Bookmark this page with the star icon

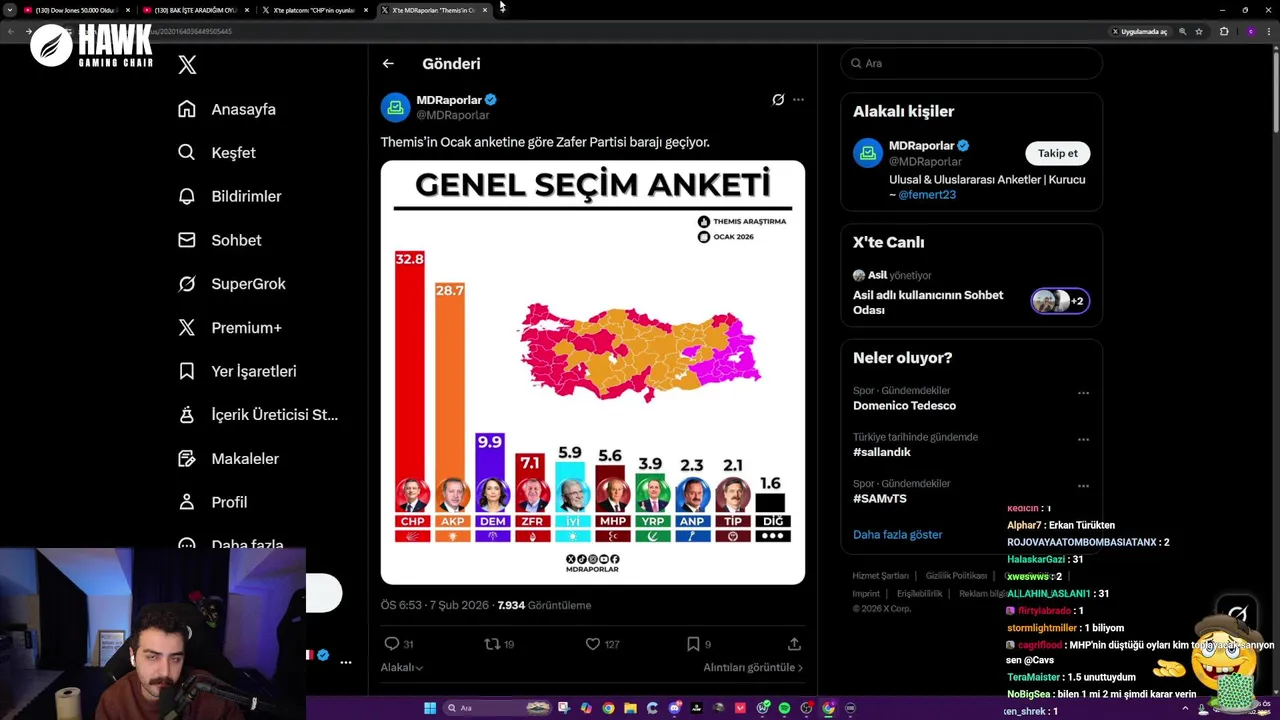coord(1199,31)
